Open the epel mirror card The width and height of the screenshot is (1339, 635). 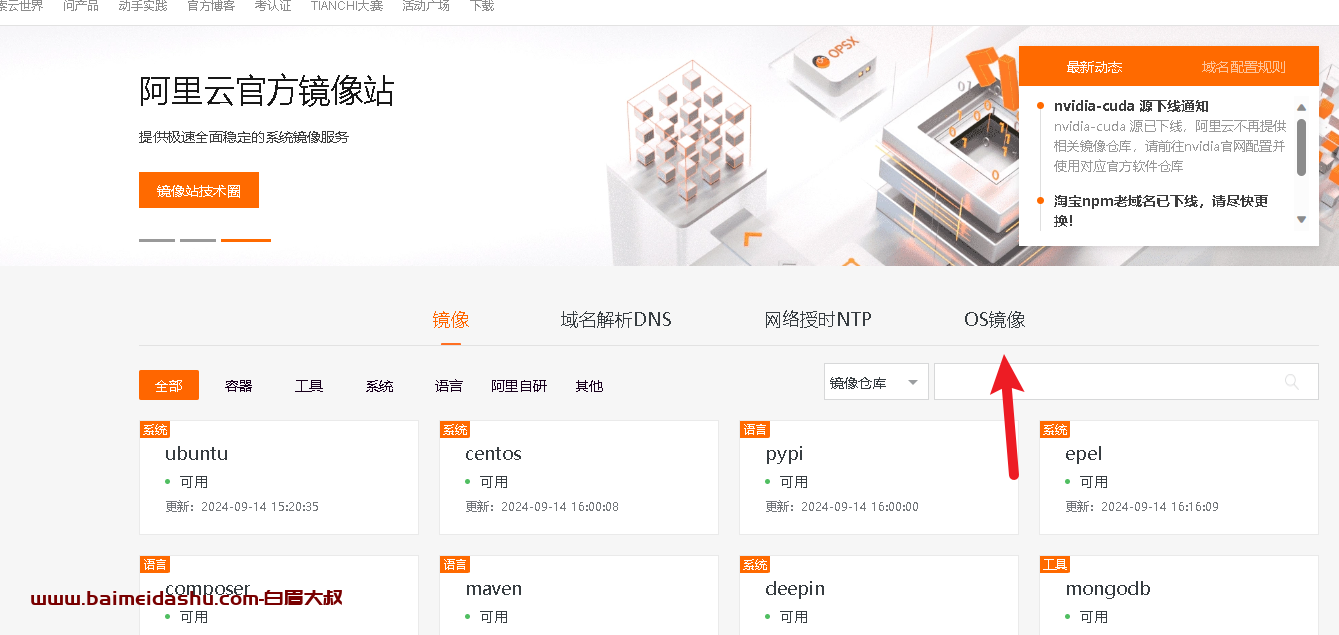[1179, 477]
